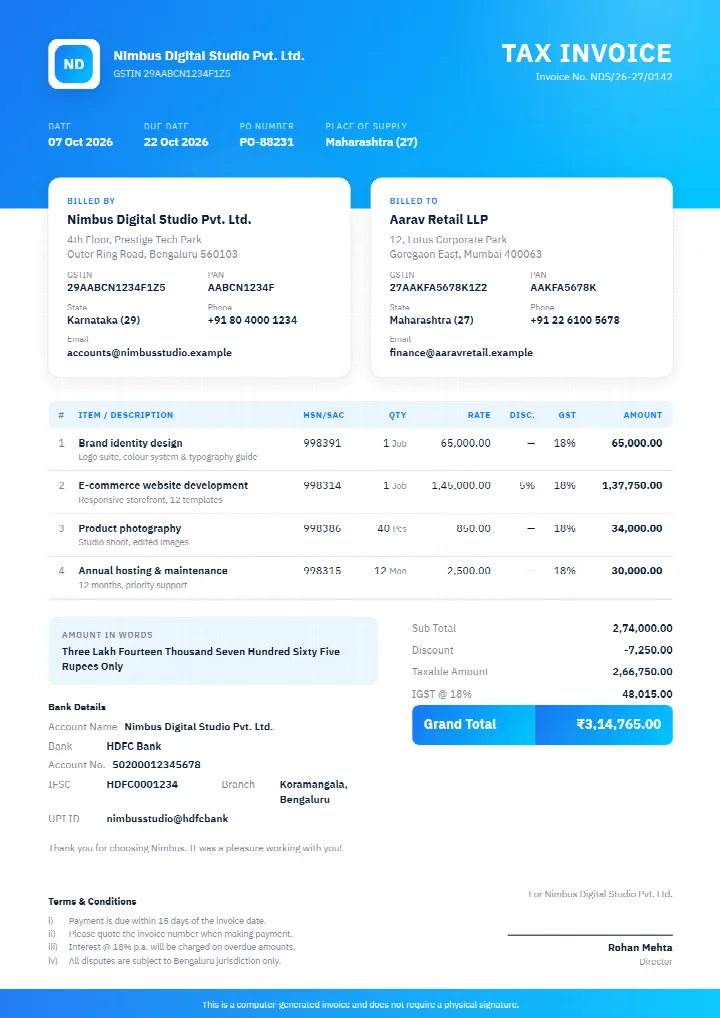Click the ITEM / DESCRIPTION column header

(126, 415)
